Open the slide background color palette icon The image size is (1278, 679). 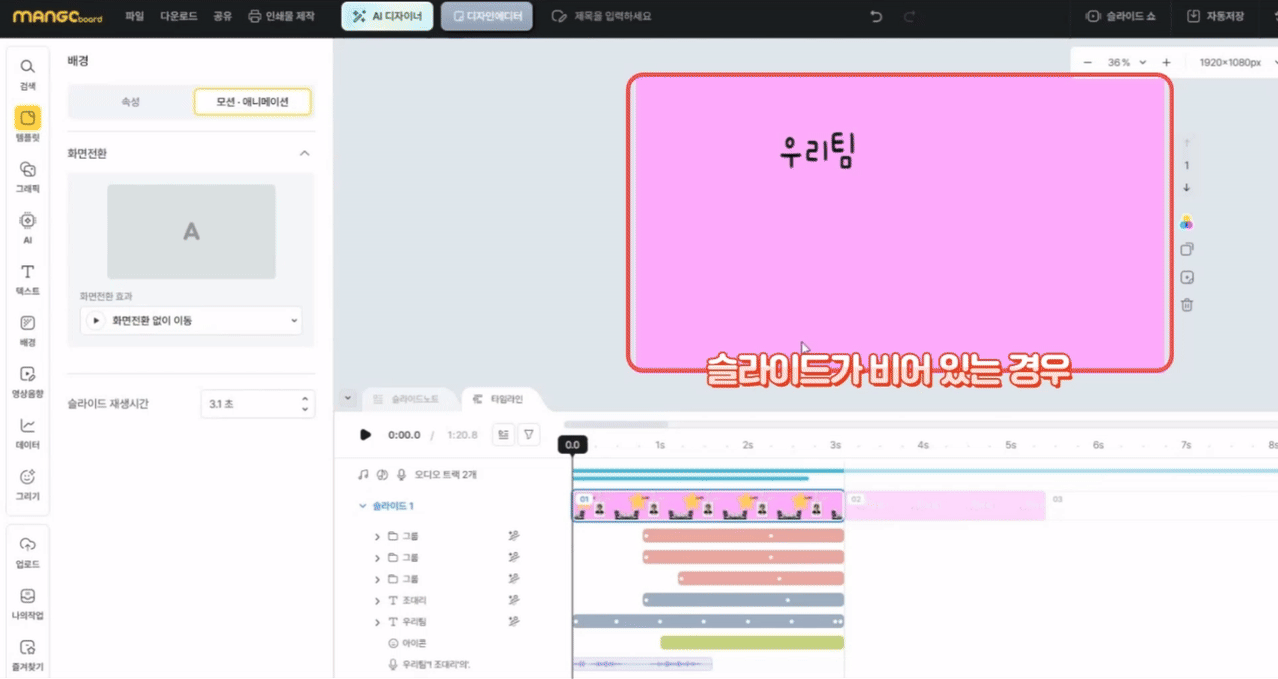coord(1187,222)
